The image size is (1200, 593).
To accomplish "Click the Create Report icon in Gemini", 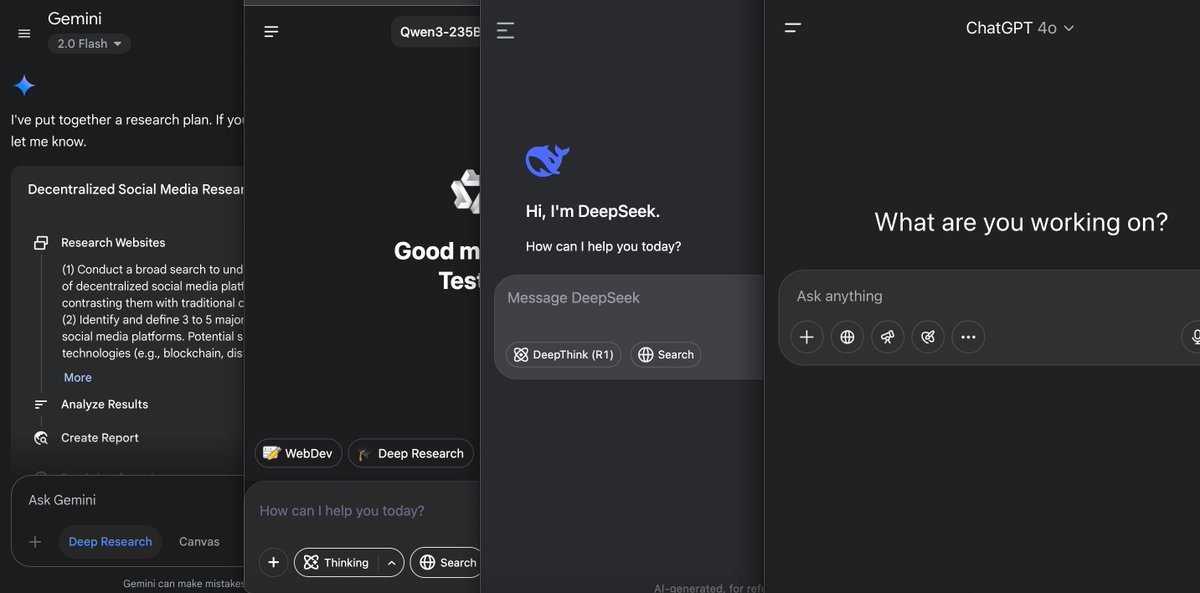I will (41, 438).
